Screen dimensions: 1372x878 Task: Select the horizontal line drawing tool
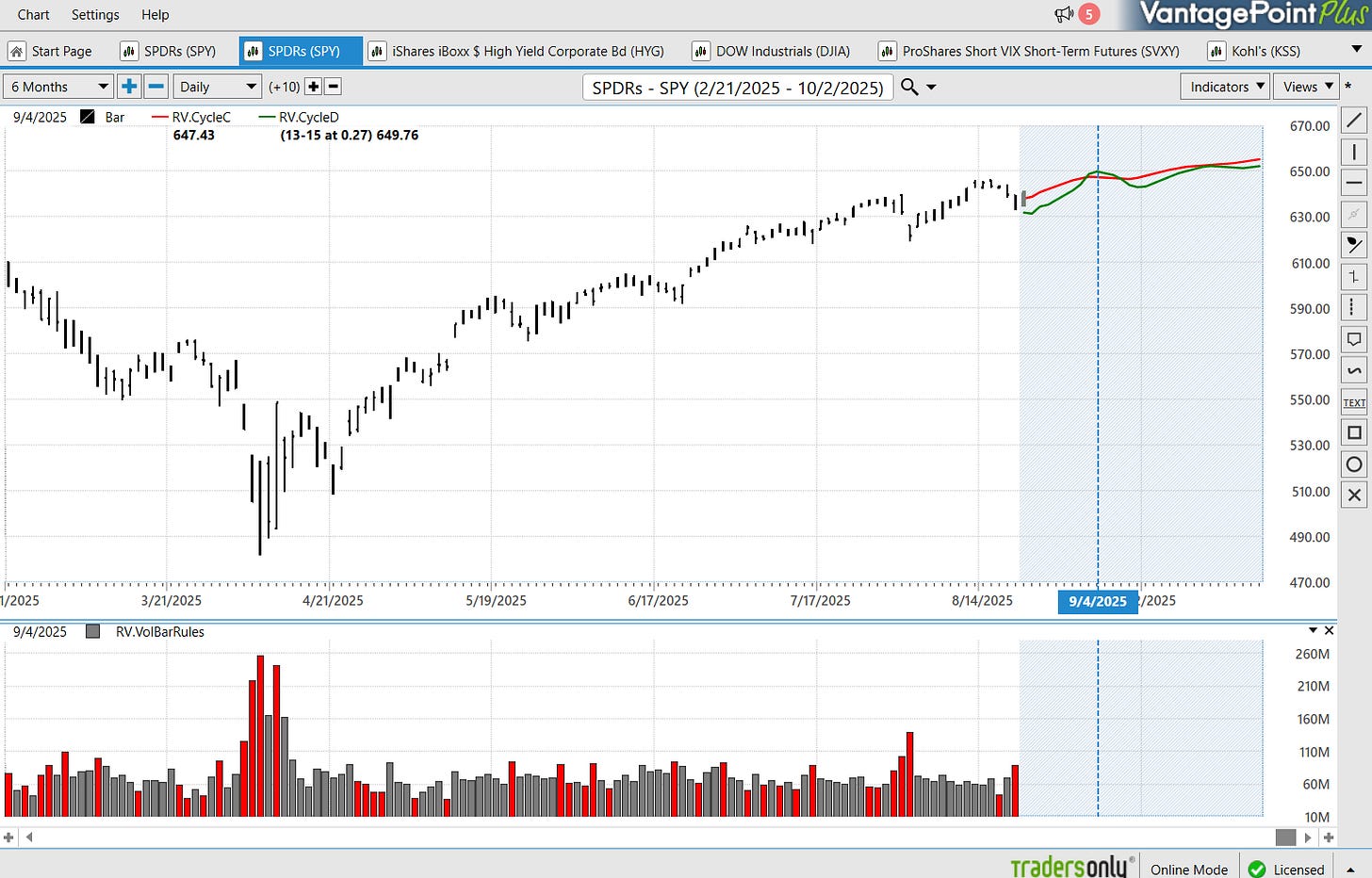(1354, 183)
